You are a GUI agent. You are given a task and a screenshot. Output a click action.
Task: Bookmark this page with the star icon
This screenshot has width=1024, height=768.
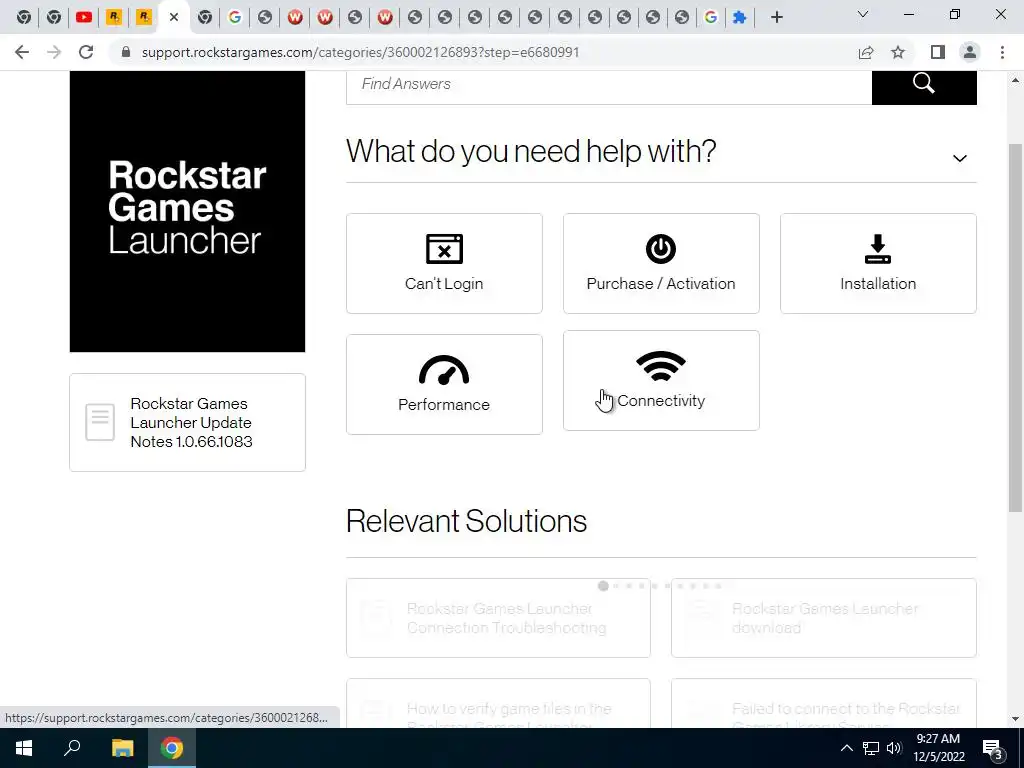[898, 52]
